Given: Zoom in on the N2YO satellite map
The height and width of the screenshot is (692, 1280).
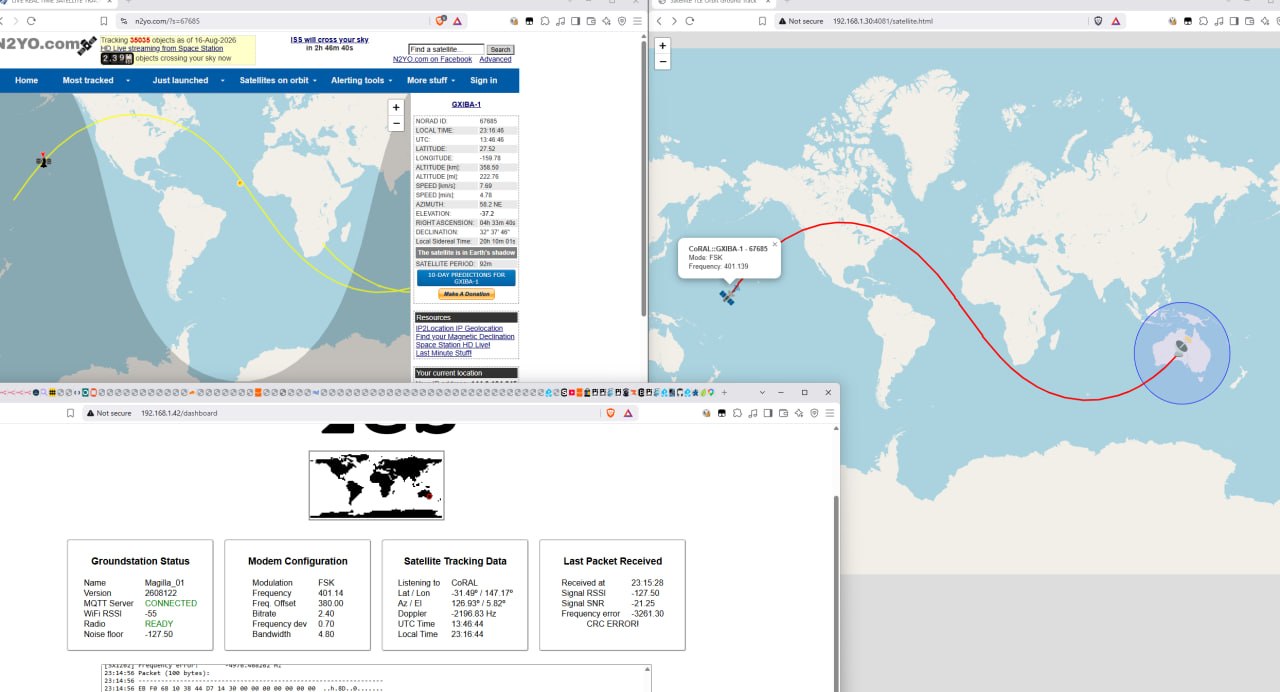Looking at the screenshot, I should (x=396, y=107).
